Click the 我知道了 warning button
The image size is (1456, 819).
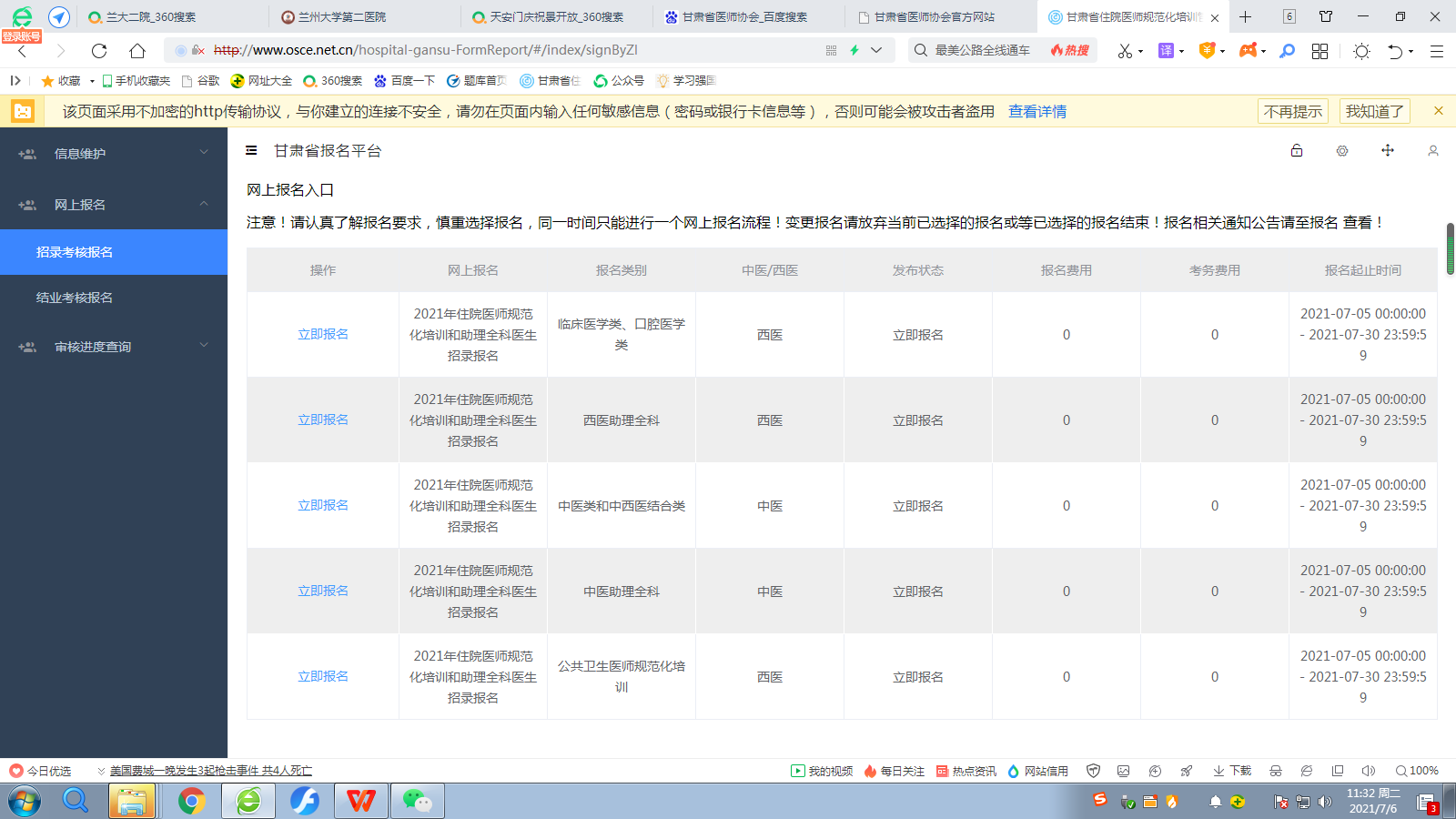(1374, 111)
